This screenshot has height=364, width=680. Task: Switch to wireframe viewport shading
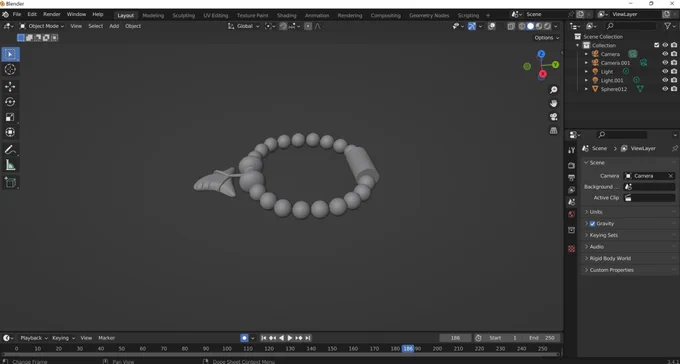(522, 26)
